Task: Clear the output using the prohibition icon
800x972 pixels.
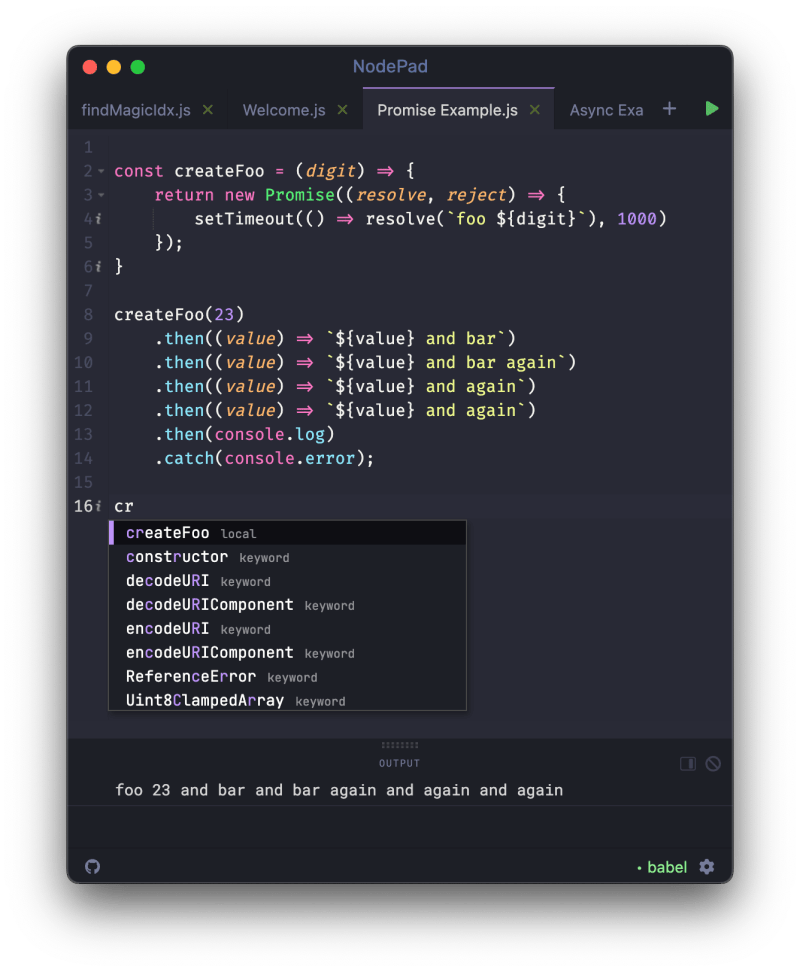Action: pyautogui.click(x=712, y=763)
